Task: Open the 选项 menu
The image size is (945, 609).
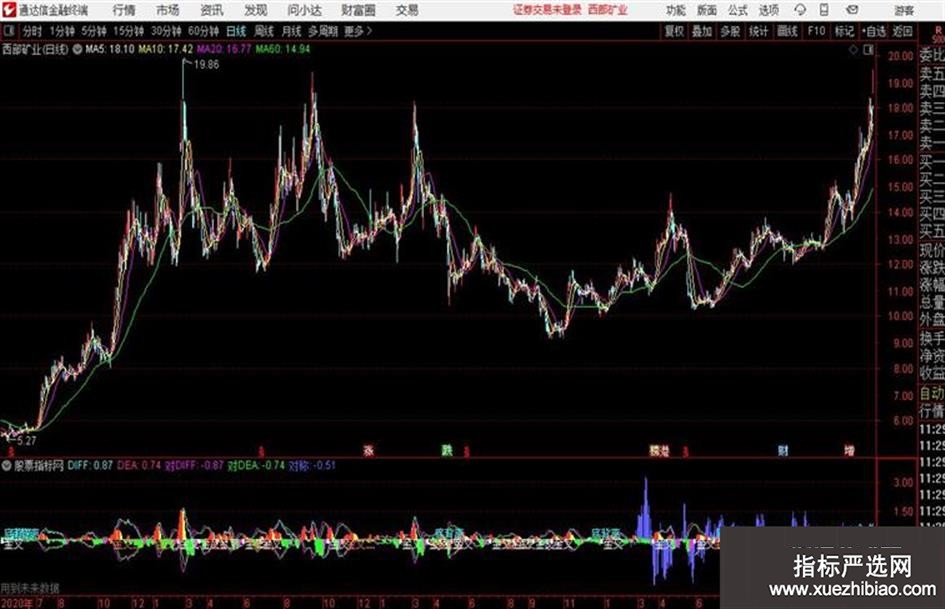Action: coord(768,10)
